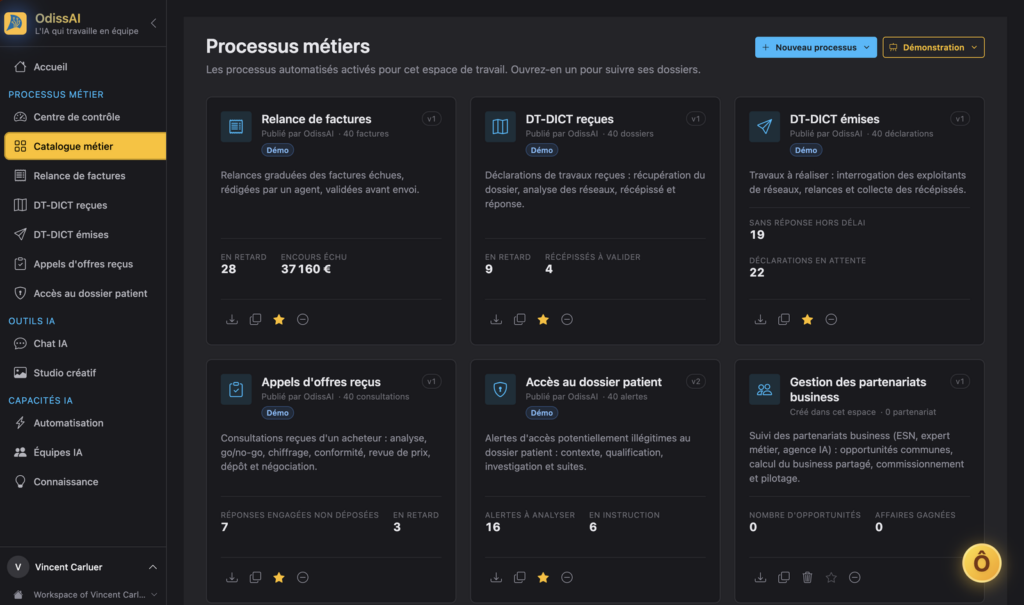The image size is (1024, 605).
Task: Toggle the empty favorite star on Gestion des partenariats card
Action: click(831, 578)
